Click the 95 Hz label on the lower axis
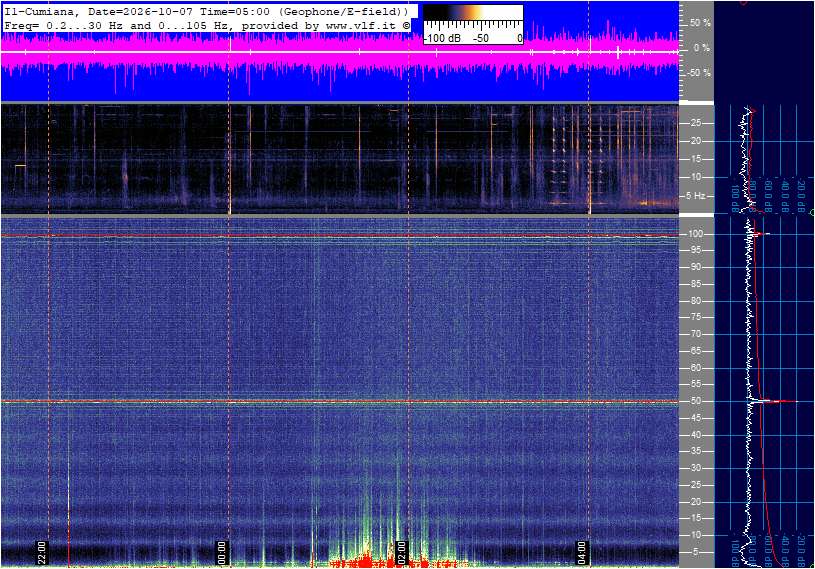The height and width of the screenshot is (569, 815). [x=695, y=250]
